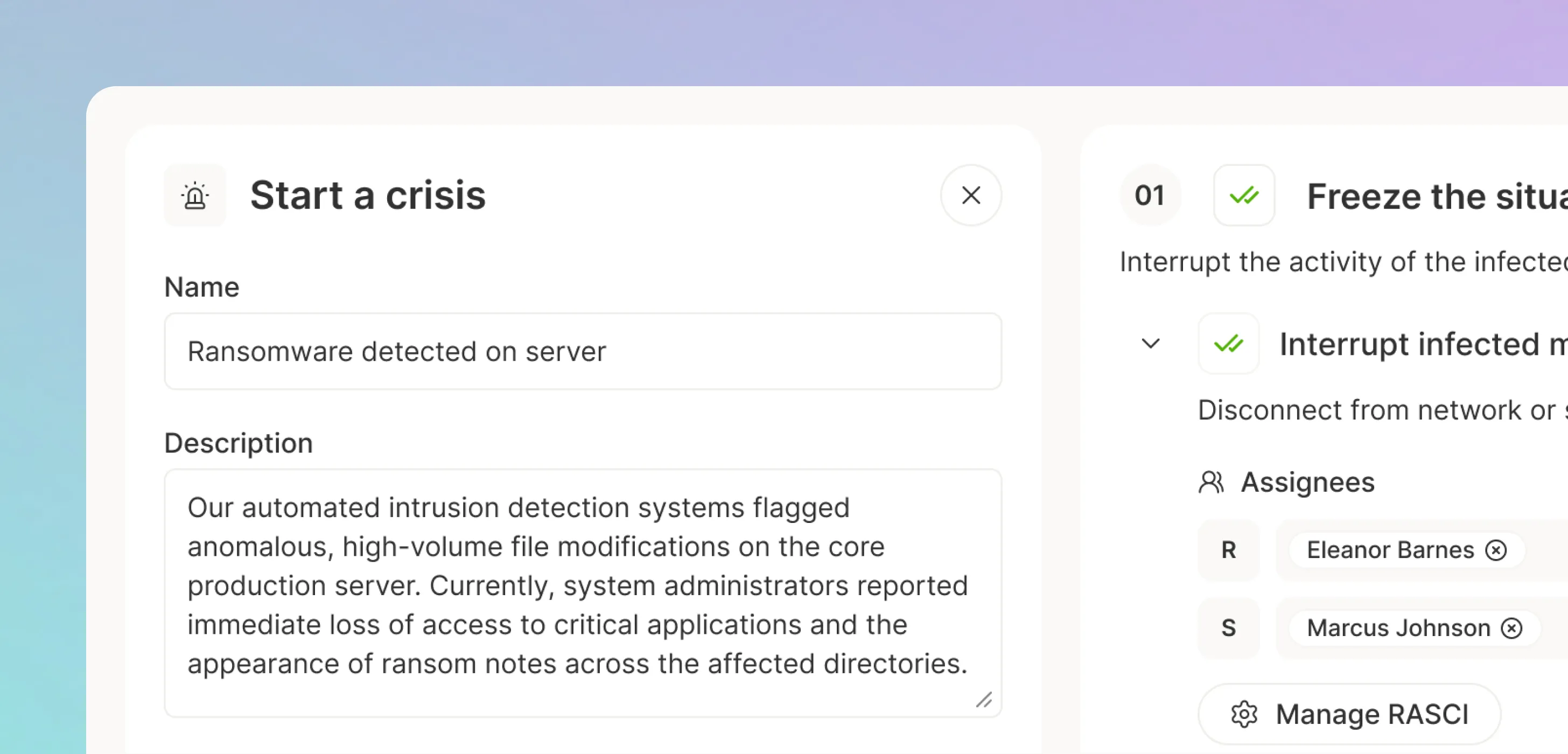
Task: Click the Name field label
Action: pyautogui.click(x=201, y=287)
